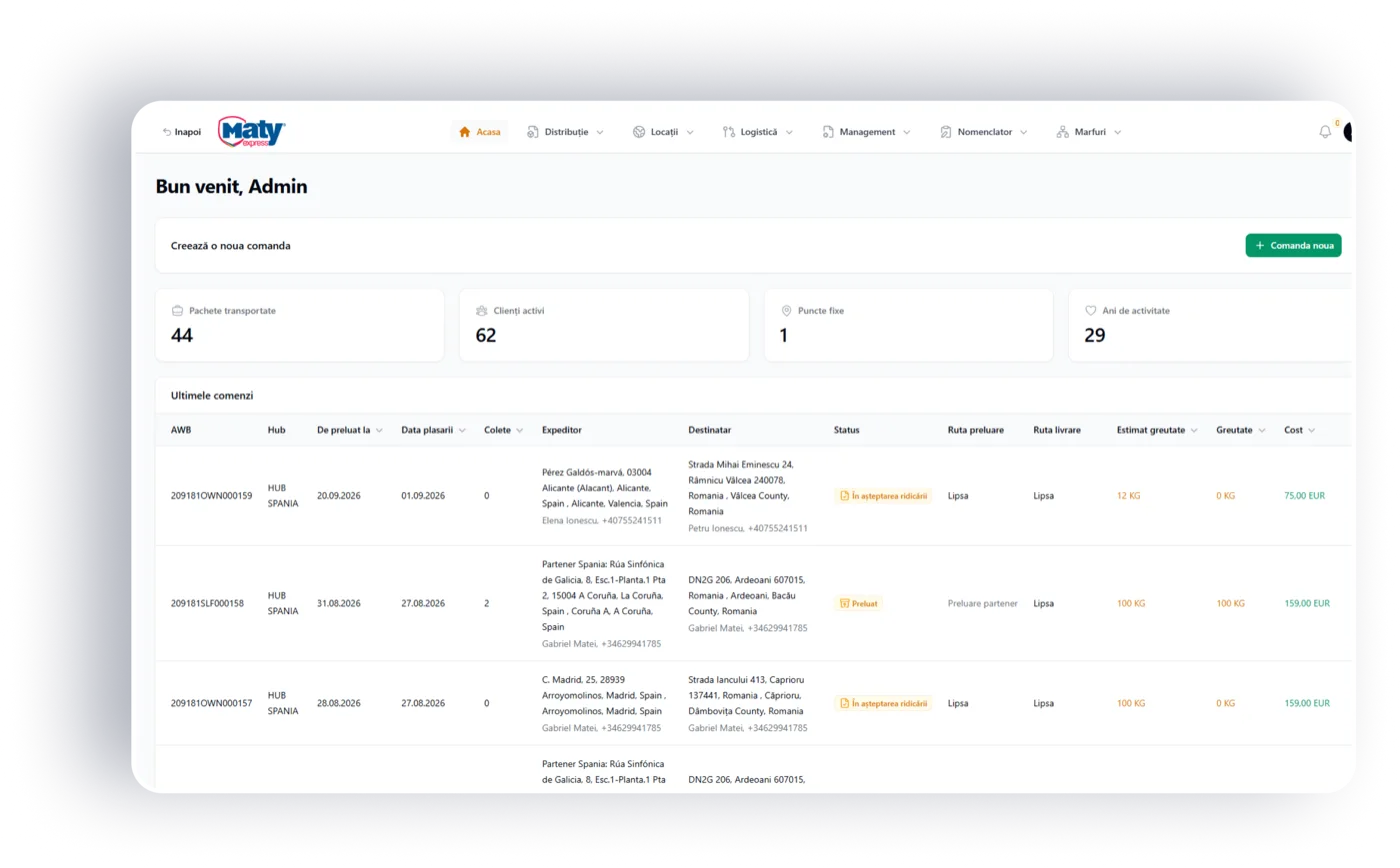Click the Distribuție menu icon

tap(533, 132)
